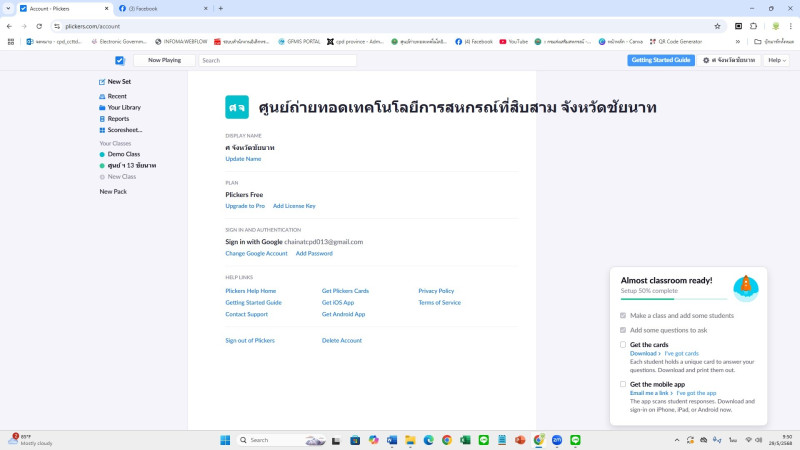Image resolution: width=800 pixels, height=450 pixels.
Task: Select the Demo Class
Action: point(120,154)
